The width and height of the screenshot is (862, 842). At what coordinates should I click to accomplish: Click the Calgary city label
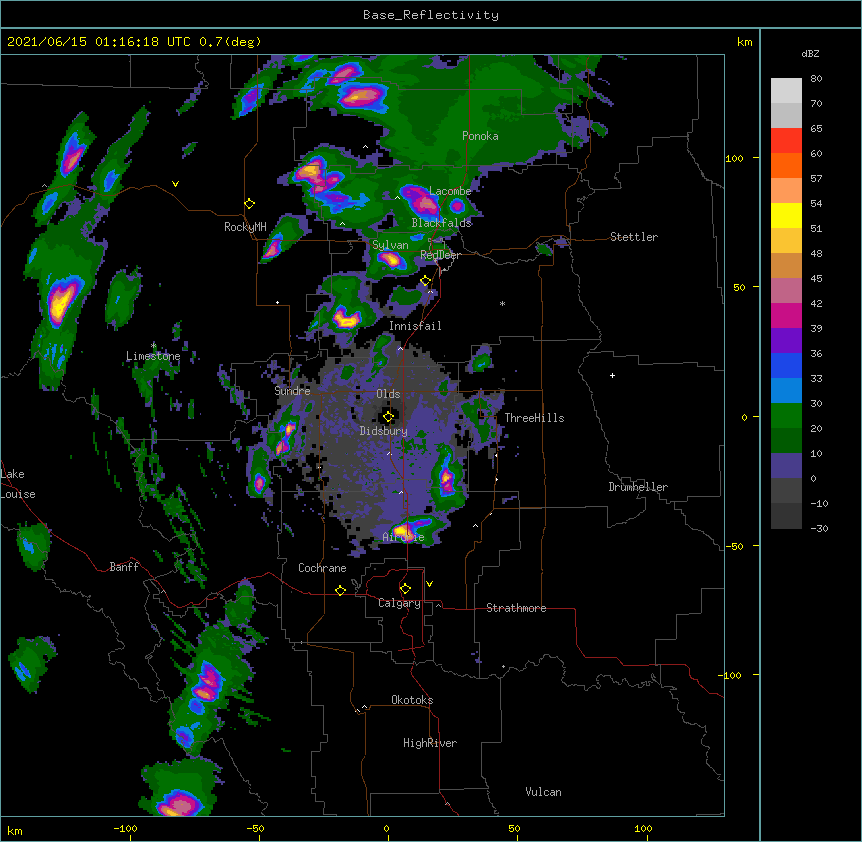[x=400, y=603]
